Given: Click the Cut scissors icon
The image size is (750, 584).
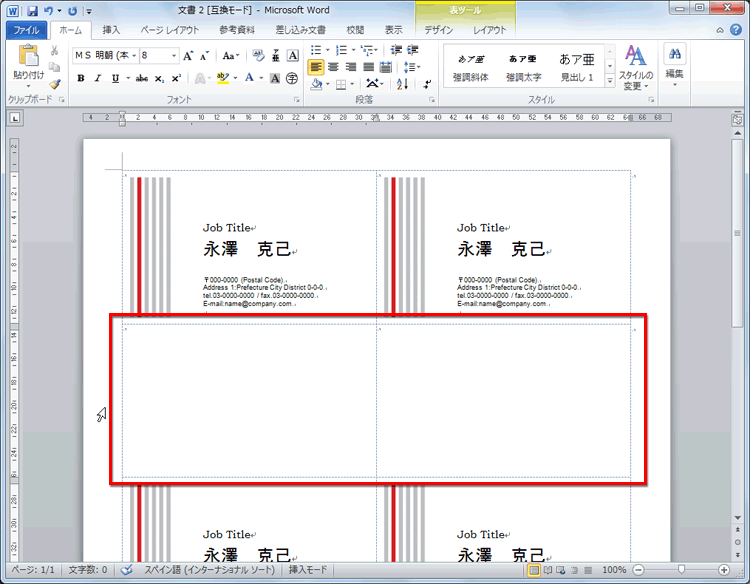Looking at the screenshot, I should point(55,51).
